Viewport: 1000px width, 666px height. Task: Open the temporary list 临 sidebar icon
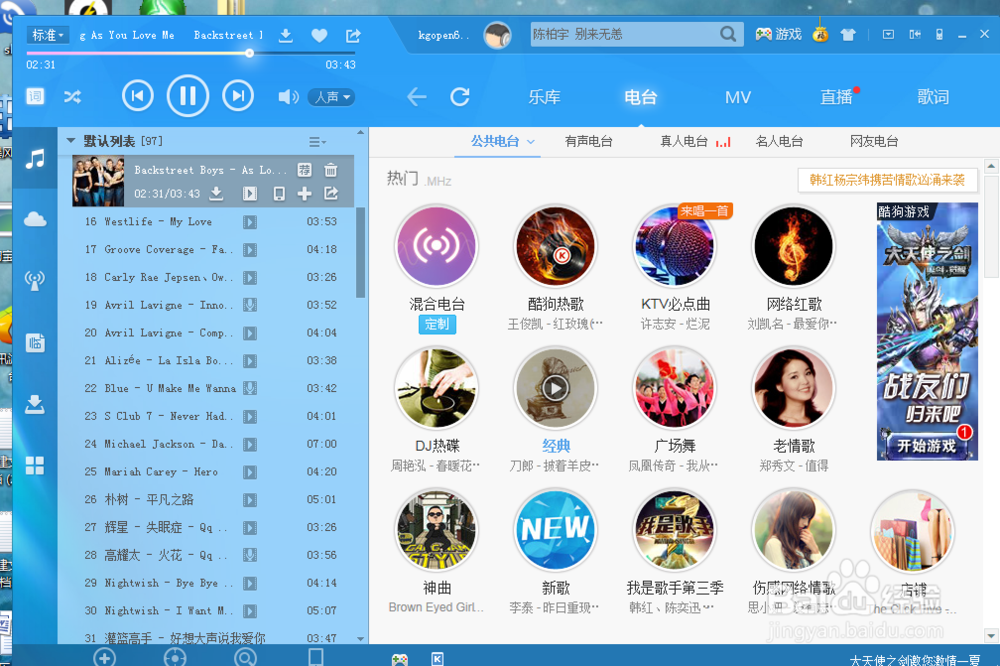coord(35,343)
